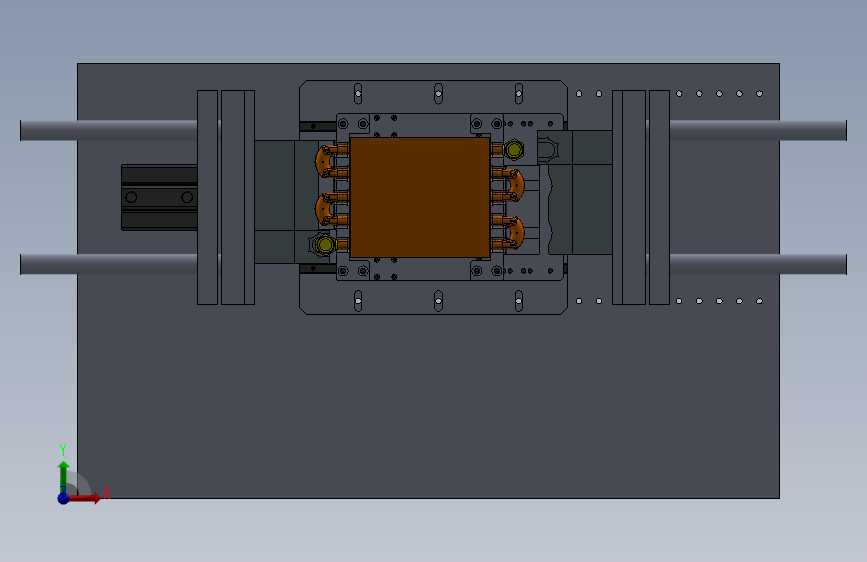Select the lower orange curved tube left of the block
The image size is (867, 562).
(x=324, y=209)
